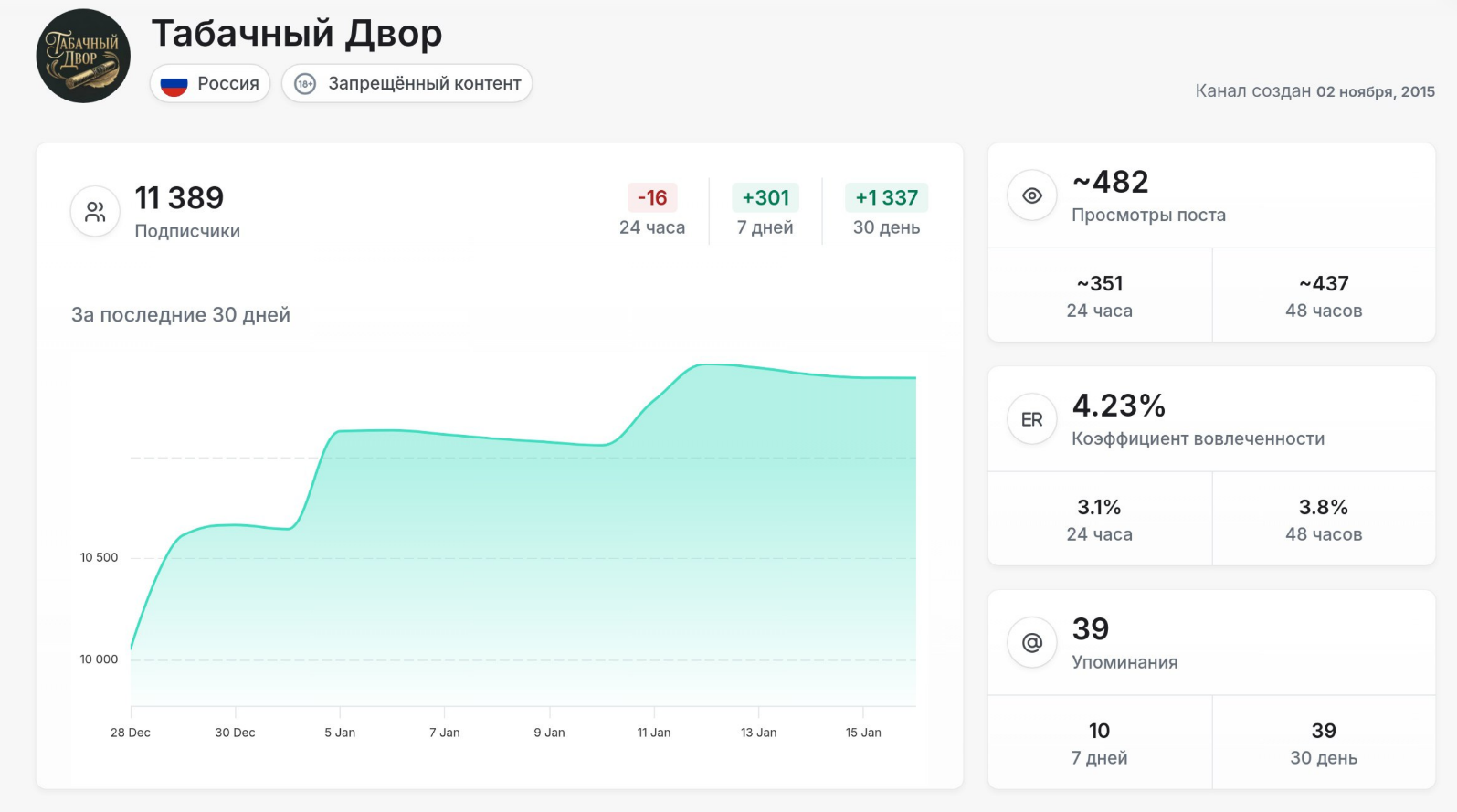Click the eye icon for post views
The image size is (1457, 812).
1032,195
